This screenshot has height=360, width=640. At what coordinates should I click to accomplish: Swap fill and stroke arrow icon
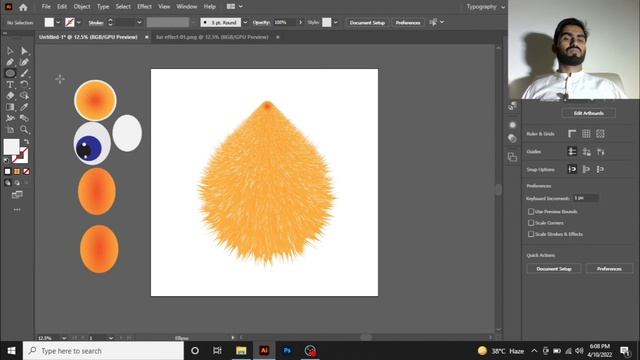(x=27, y=142)
